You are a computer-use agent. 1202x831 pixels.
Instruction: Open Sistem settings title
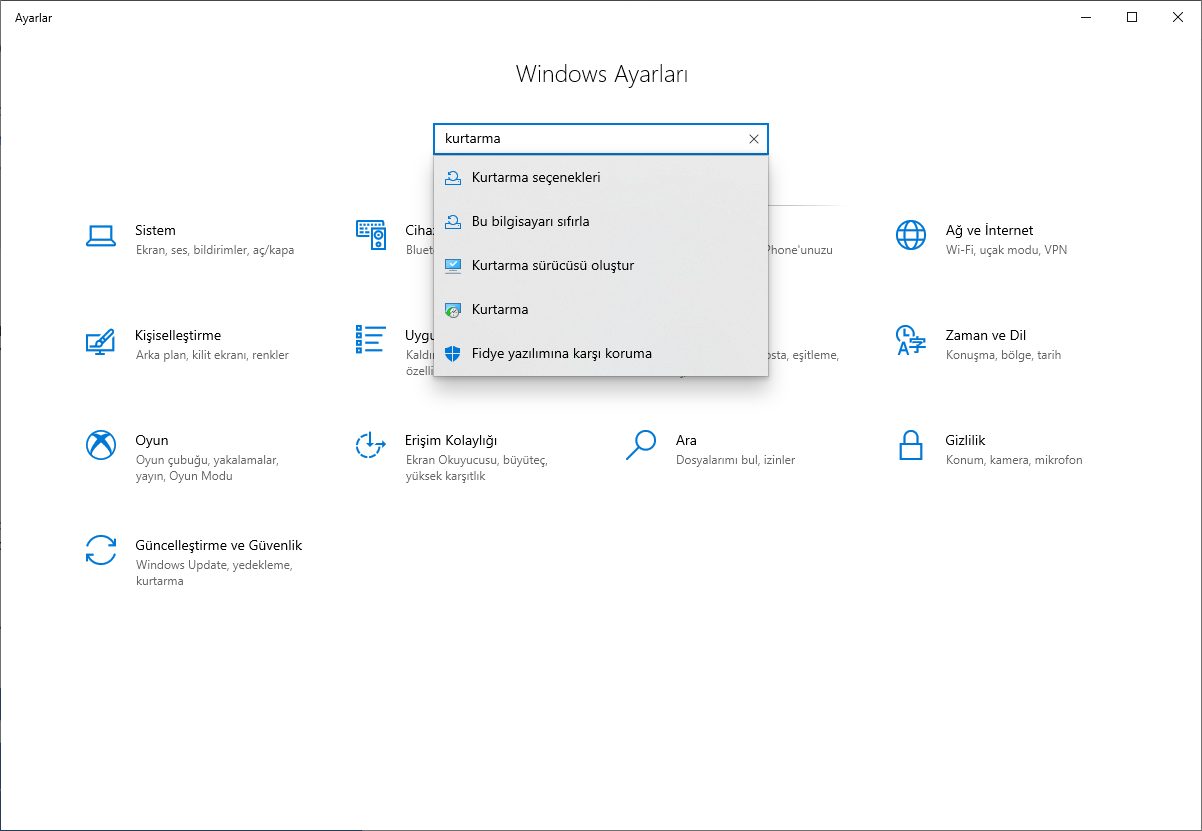coord(155,230)
